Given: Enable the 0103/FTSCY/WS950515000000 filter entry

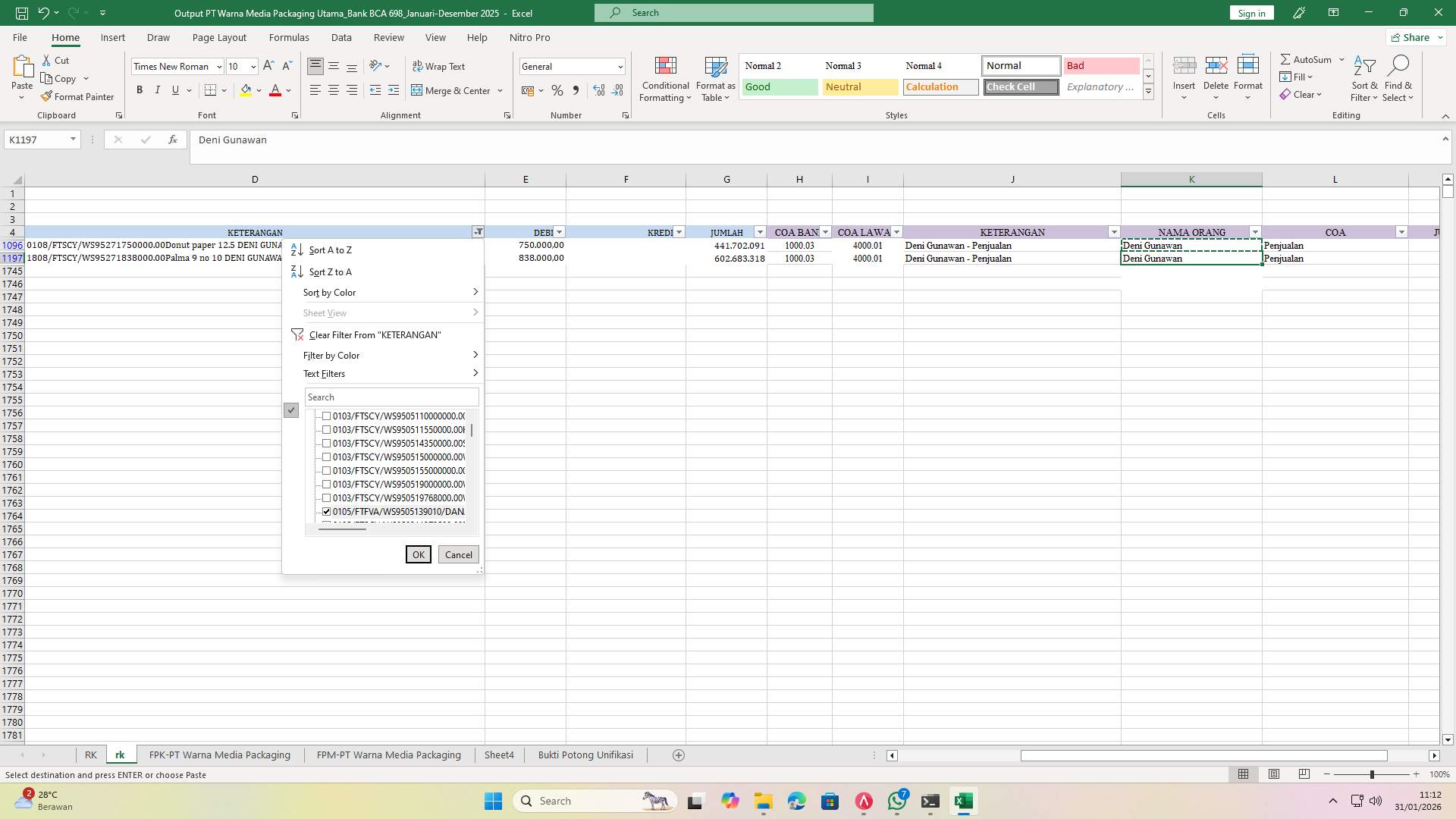Looking at the screenshot, I should pyautogui.click(x=326, y=457).
